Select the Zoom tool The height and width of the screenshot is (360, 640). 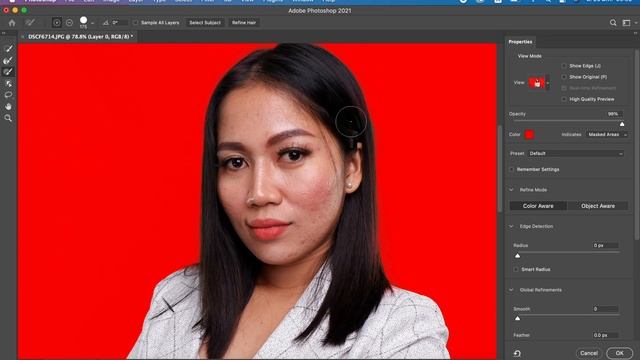point(8,118)
